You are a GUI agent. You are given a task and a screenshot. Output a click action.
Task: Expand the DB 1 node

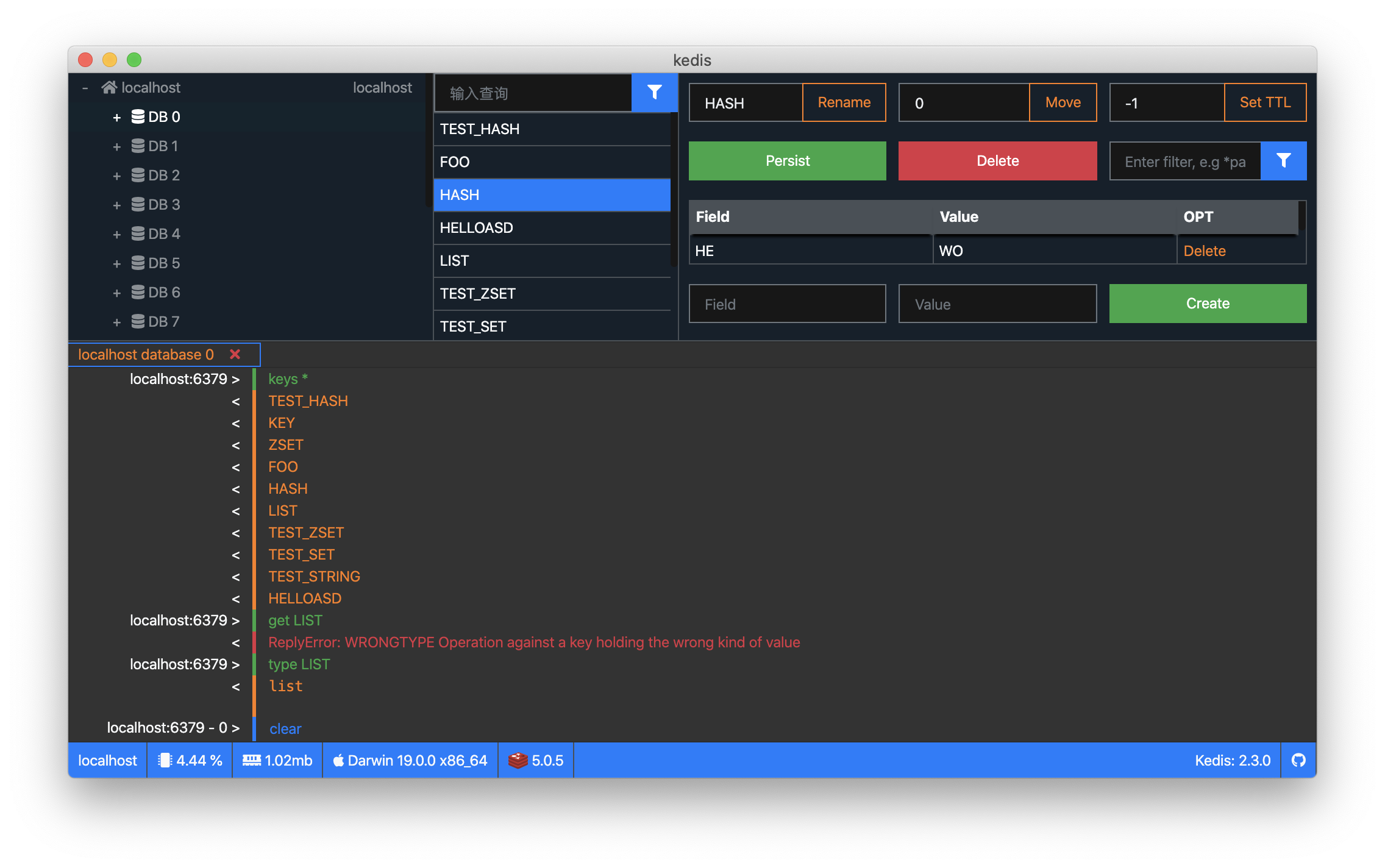click(x=116, y=147)
